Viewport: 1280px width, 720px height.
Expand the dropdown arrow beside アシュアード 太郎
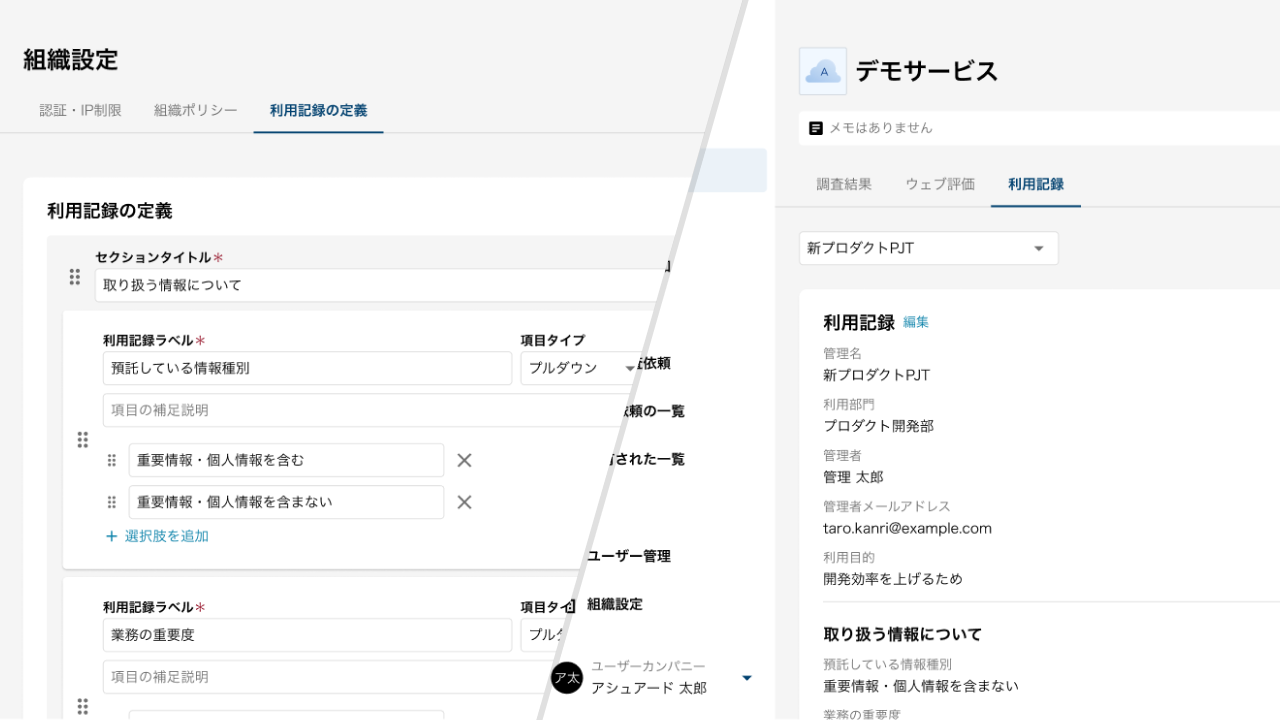click(x=746, y=677)
